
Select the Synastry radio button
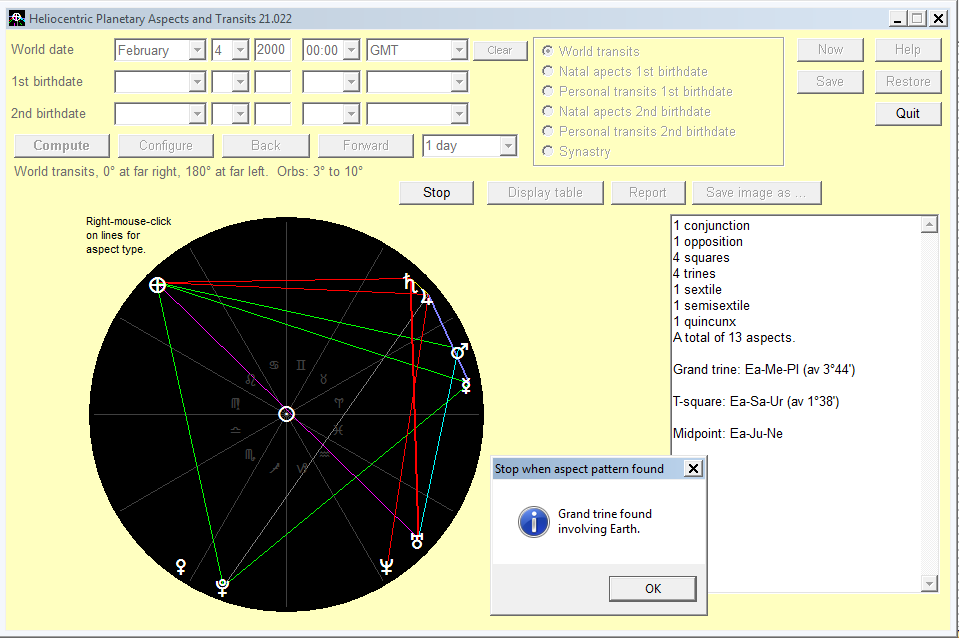click(x=547, y=151)
